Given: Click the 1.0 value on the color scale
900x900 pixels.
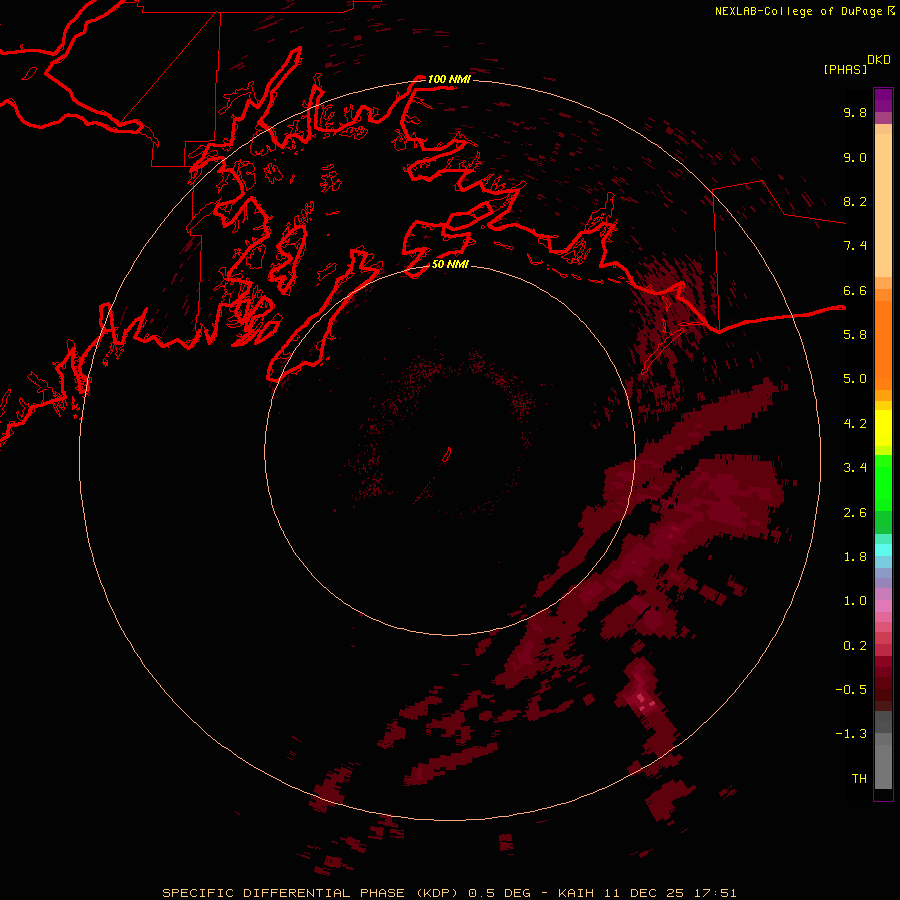Looking at the screenshot, I should point(855,601).
